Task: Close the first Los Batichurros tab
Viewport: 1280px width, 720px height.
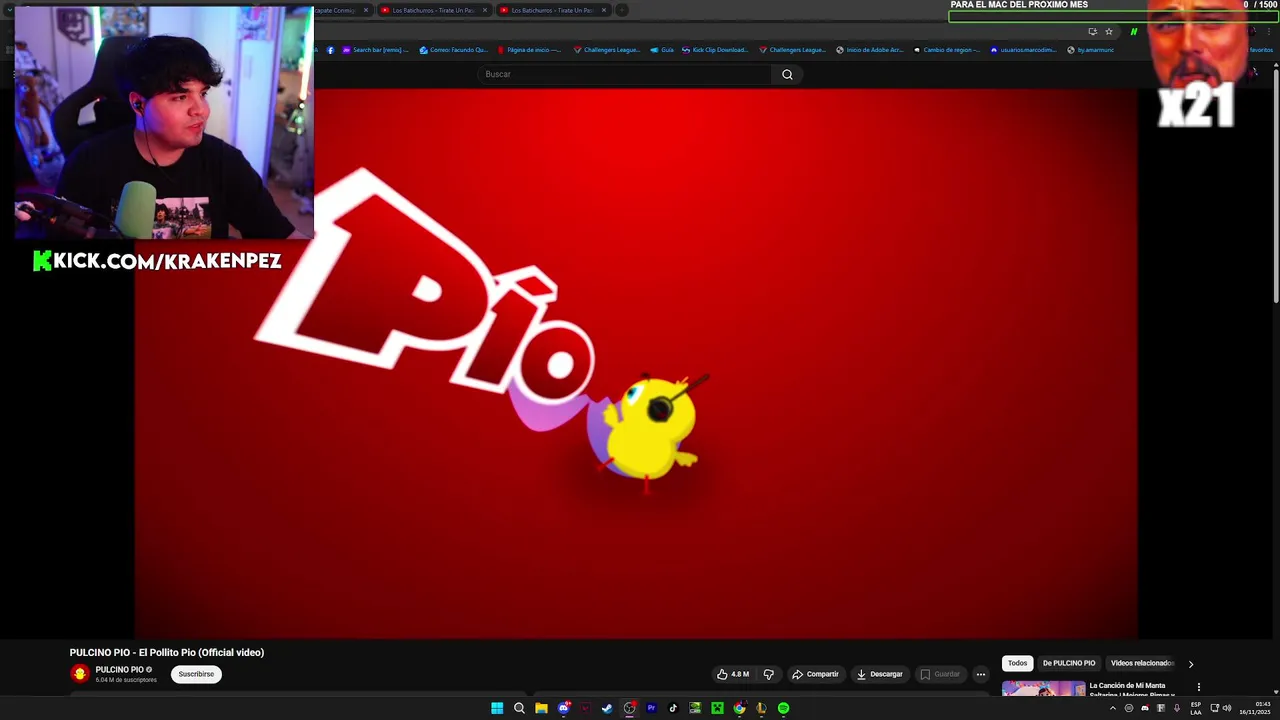Action: [x=485, y=10]
